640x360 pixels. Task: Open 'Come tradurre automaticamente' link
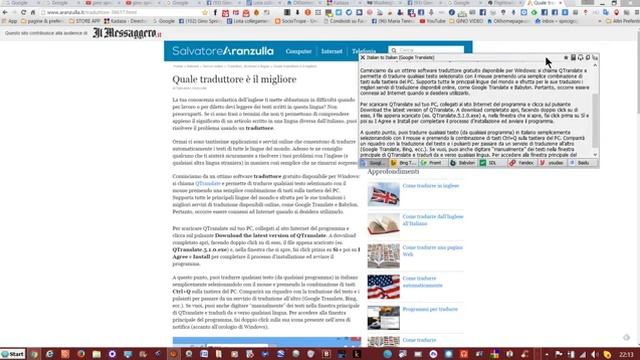(x=422, y=282)
